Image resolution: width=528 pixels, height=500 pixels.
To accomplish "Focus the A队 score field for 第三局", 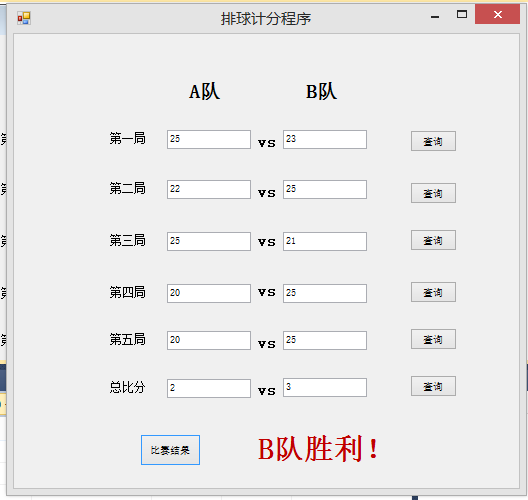I will (x=209, y=241).
